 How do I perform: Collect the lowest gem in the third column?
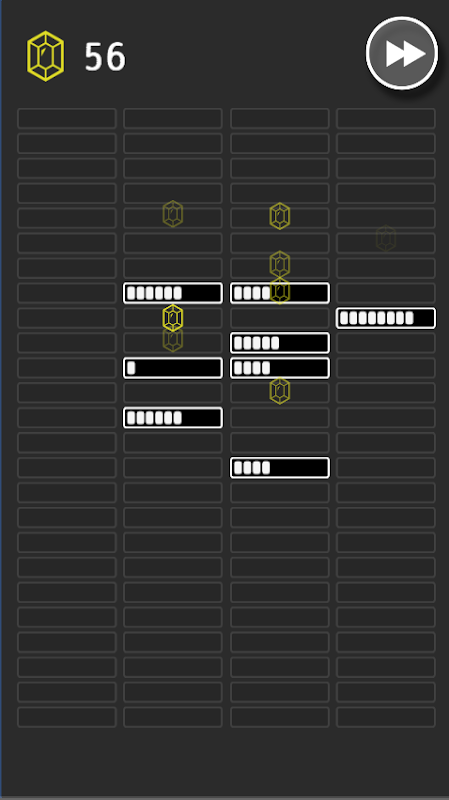pos(280,391)
